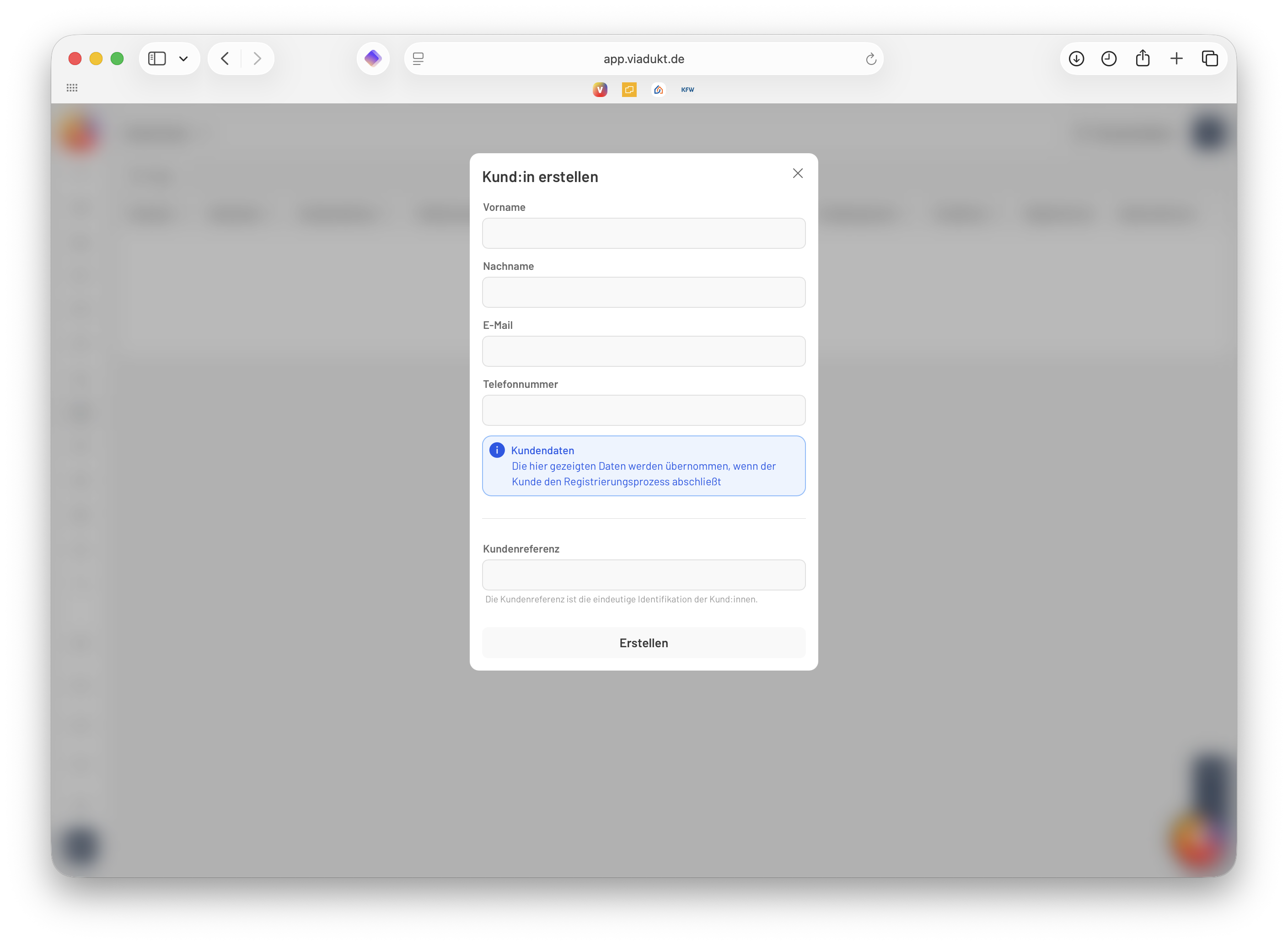Open the purple diamond extension icon

point(373,59)
